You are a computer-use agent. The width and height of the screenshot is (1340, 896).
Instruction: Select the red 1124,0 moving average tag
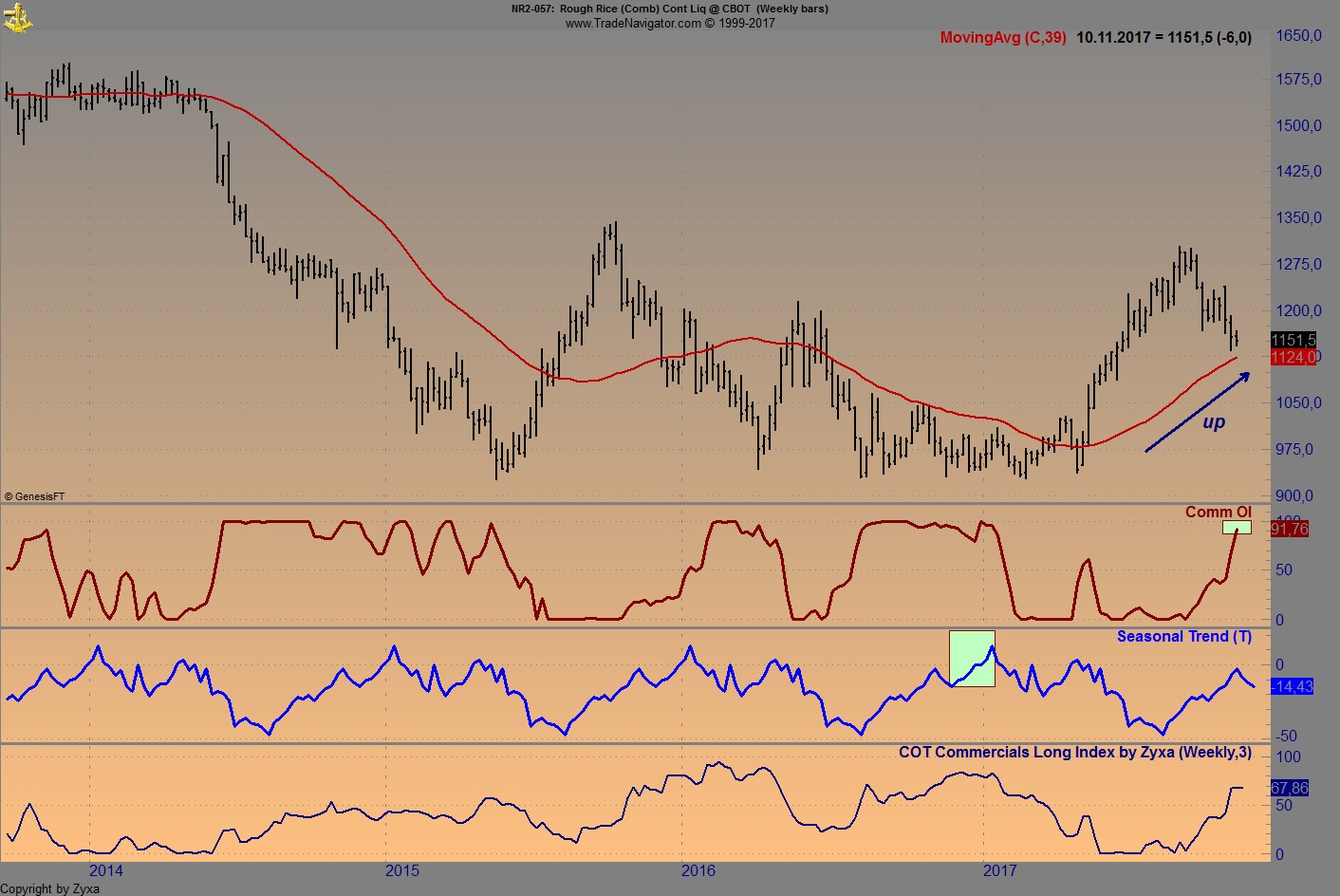coord(1293,357)
